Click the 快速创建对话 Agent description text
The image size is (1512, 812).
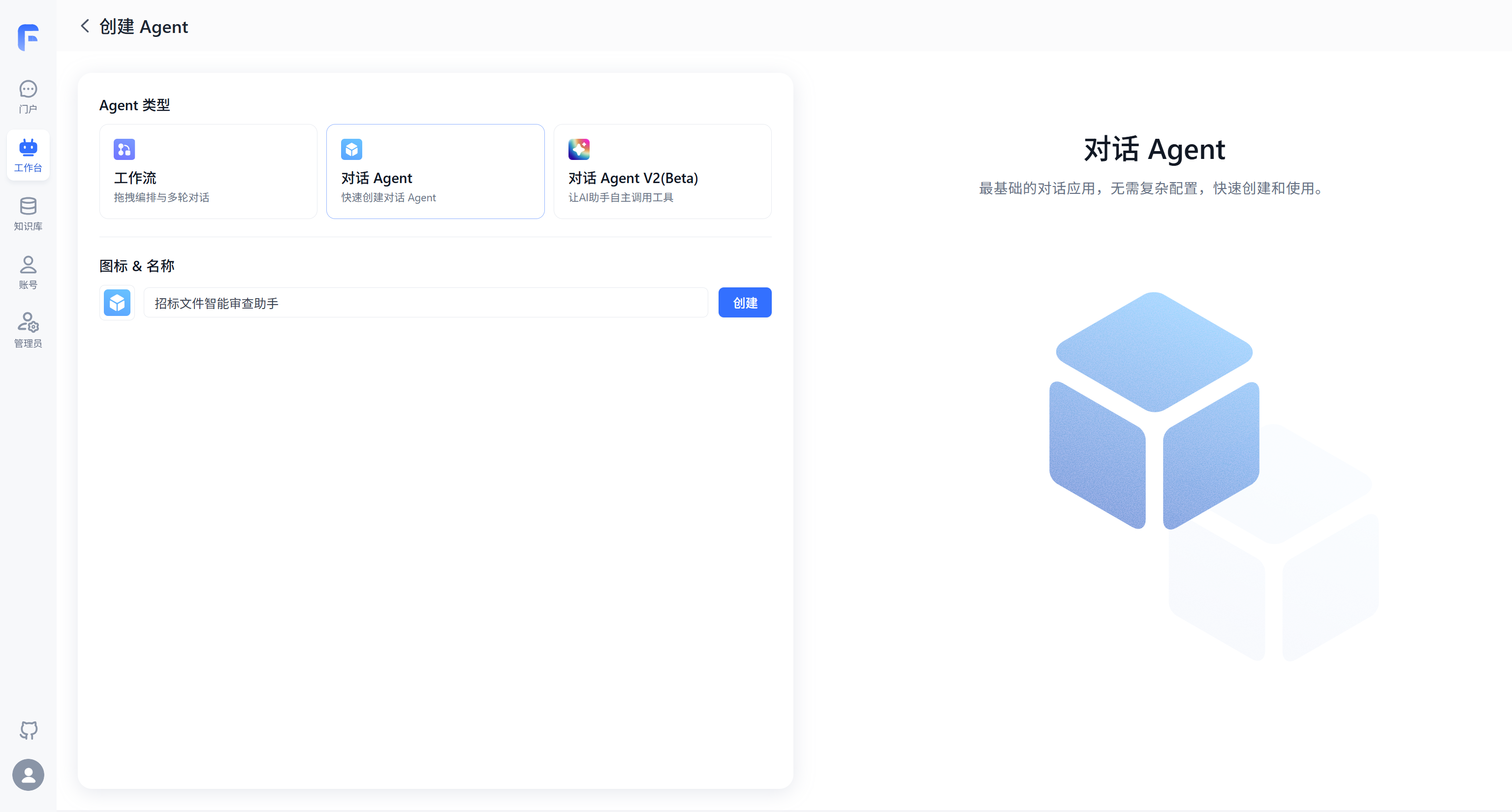click(388, 198)
